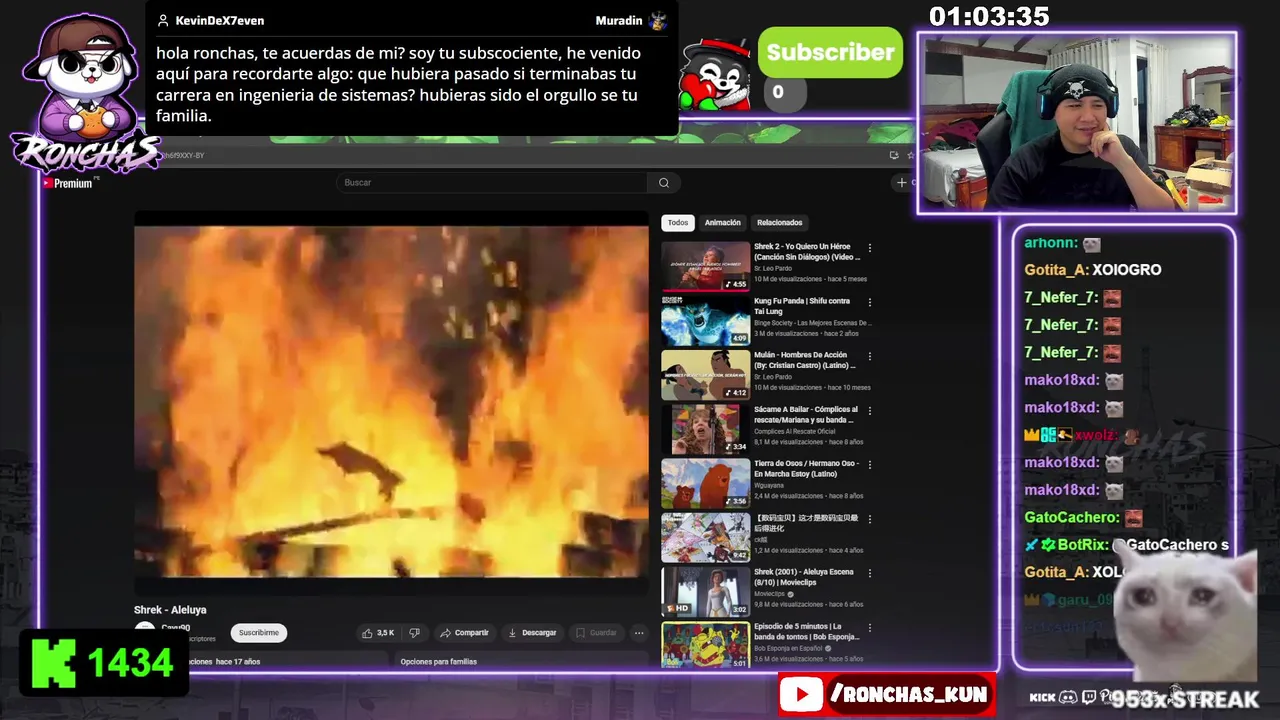Select the Relacionados filter chip
This screenshot has width=1280, height=720.
coord(779,223)
